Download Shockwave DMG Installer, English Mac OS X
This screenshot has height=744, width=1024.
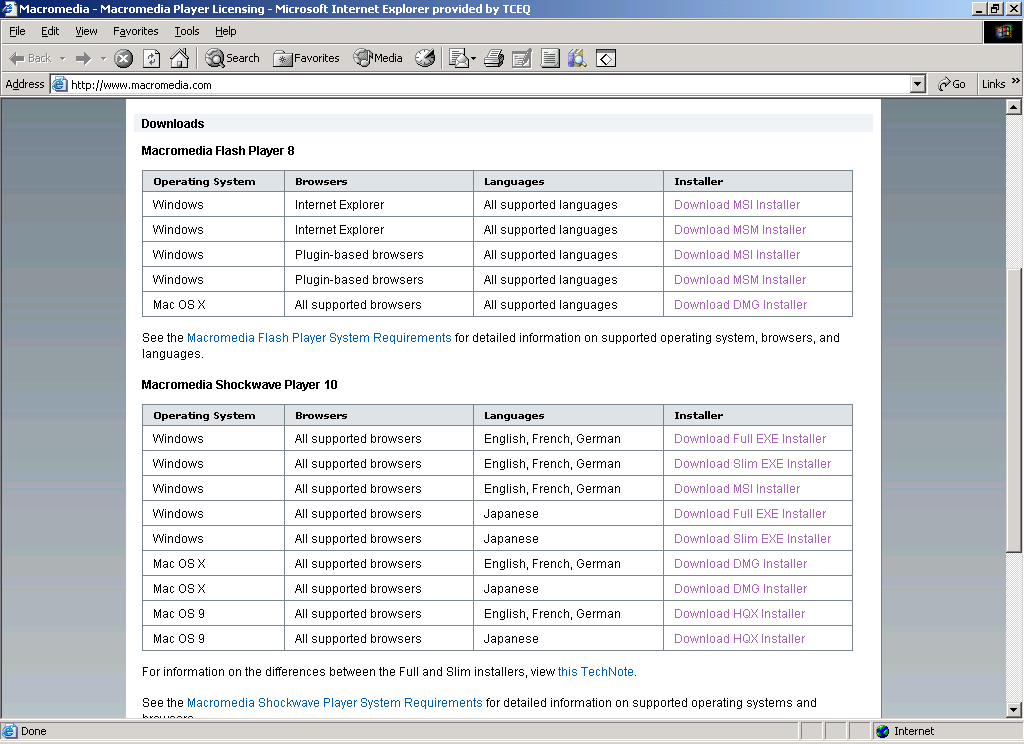[x=741, y=564]
